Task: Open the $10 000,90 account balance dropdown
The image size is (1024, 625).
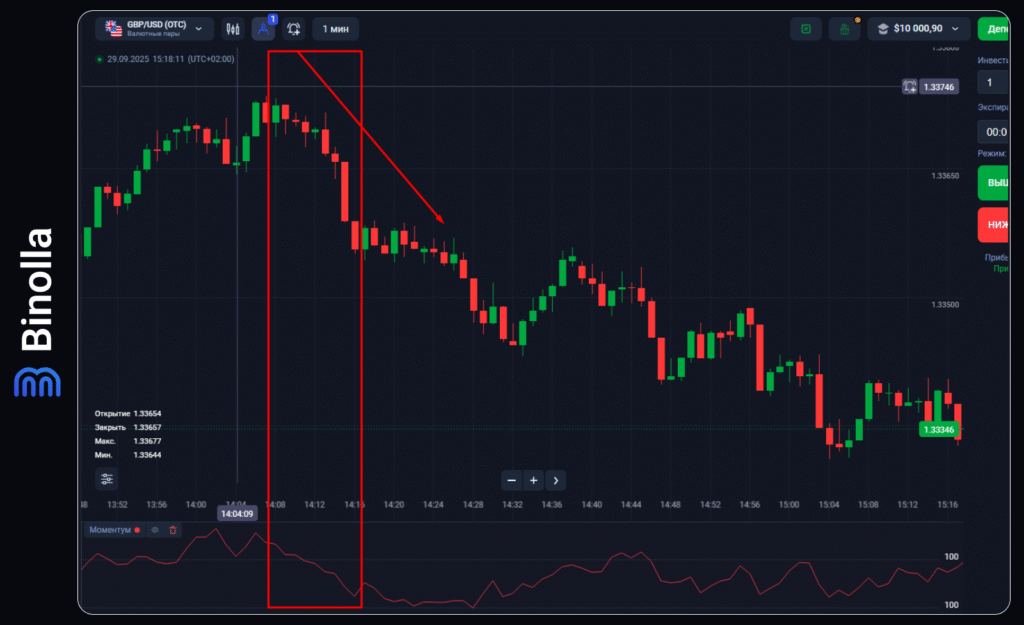Action: (919, 29)
